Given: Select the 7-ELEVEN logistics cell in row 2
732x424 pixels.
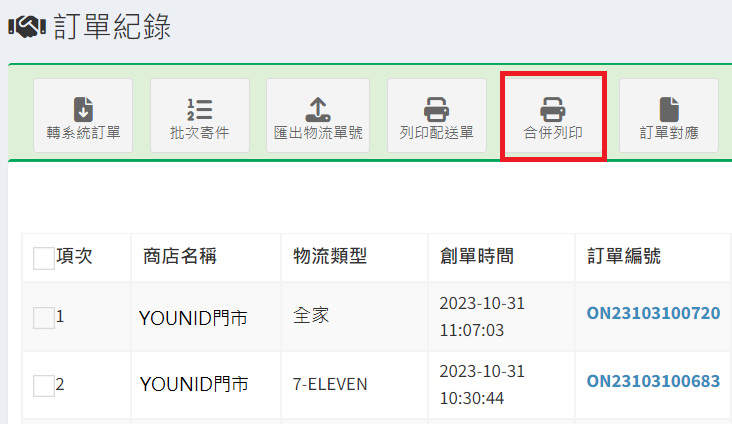Looking at the screenshot, I should tap(330, 384).
